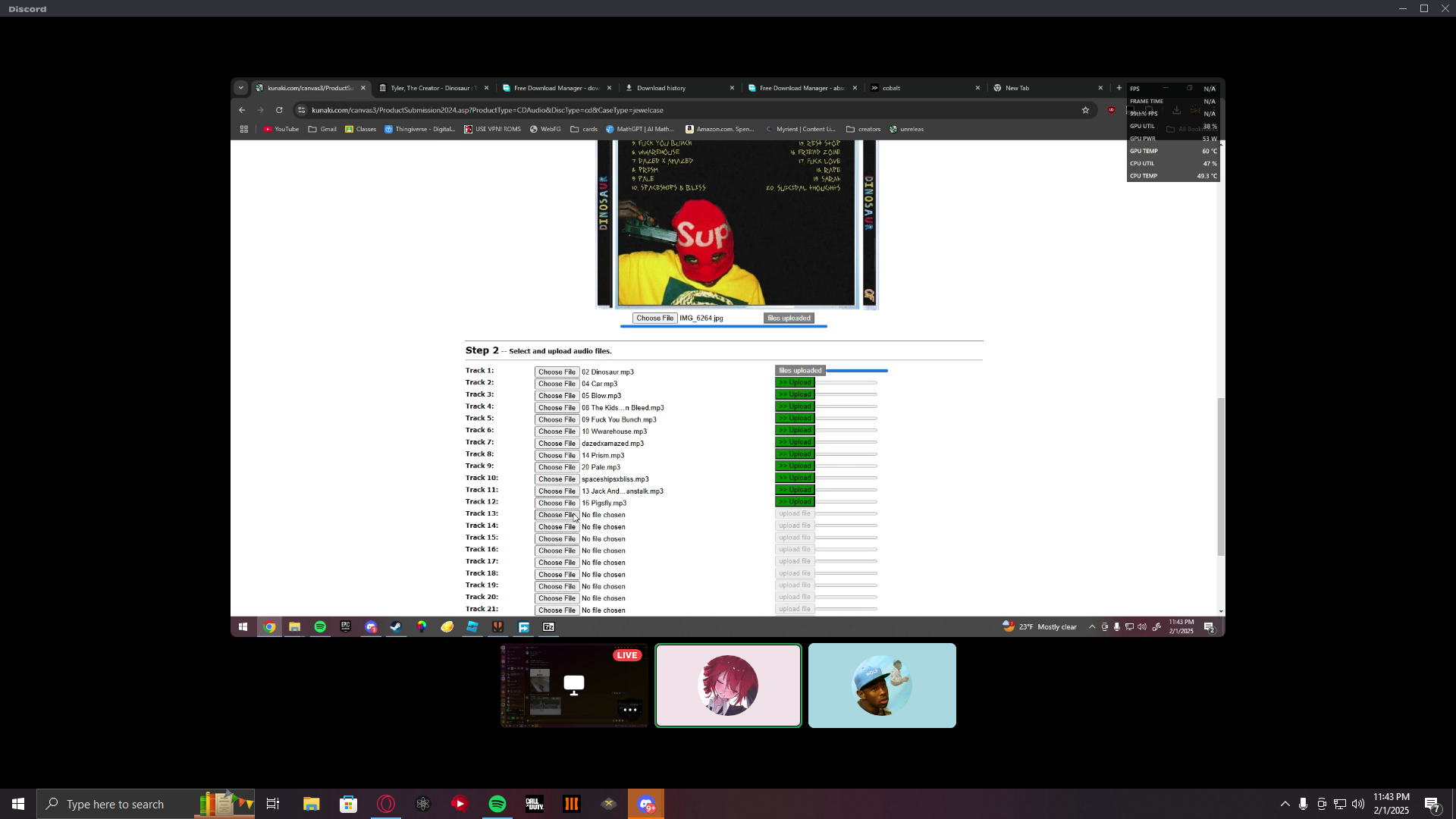Screen dimensions: 1456x819
Task: Click the Steam icon in the shared taskbar
Action: click(x=396, y=627)
